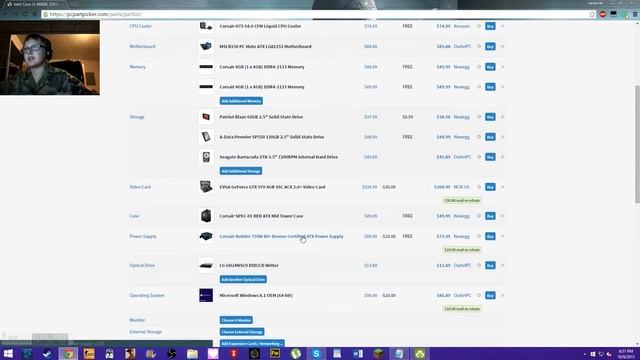Screen dimensions: 640x360
Task: Click the Corsair SPEC-01 case image
Action: pos(206,216)
